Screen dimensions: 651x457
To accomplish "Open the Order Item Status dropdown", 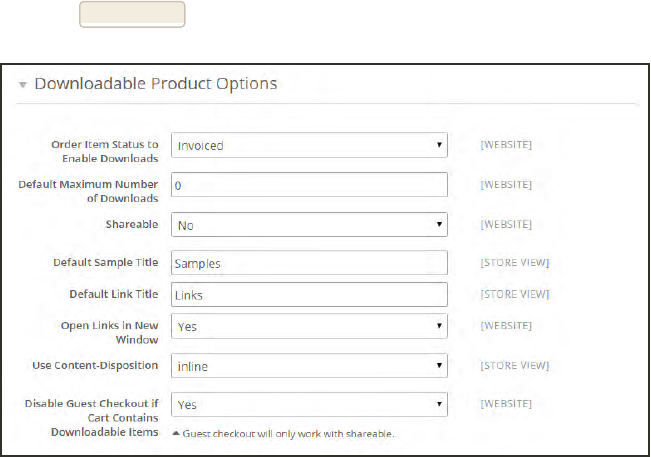I will click(x=308, y=145).
